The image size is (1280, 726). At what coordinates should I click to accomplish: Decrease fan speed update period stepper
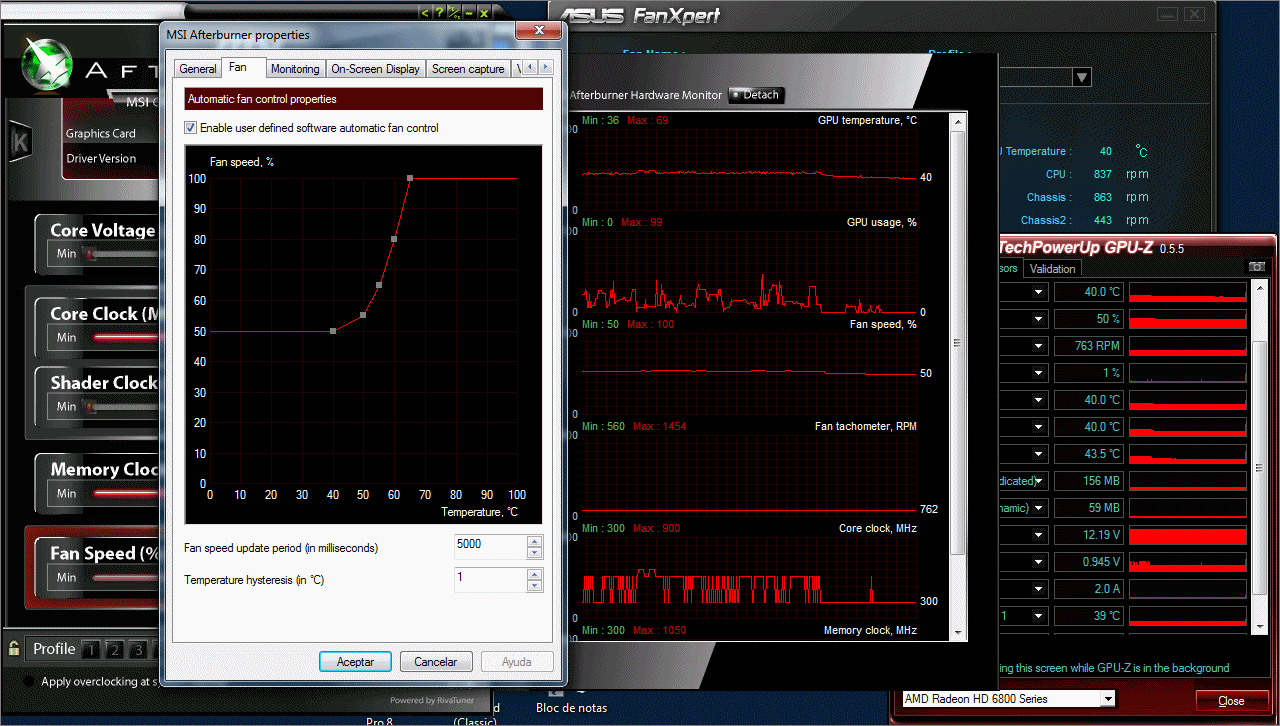tap(534, 553)
